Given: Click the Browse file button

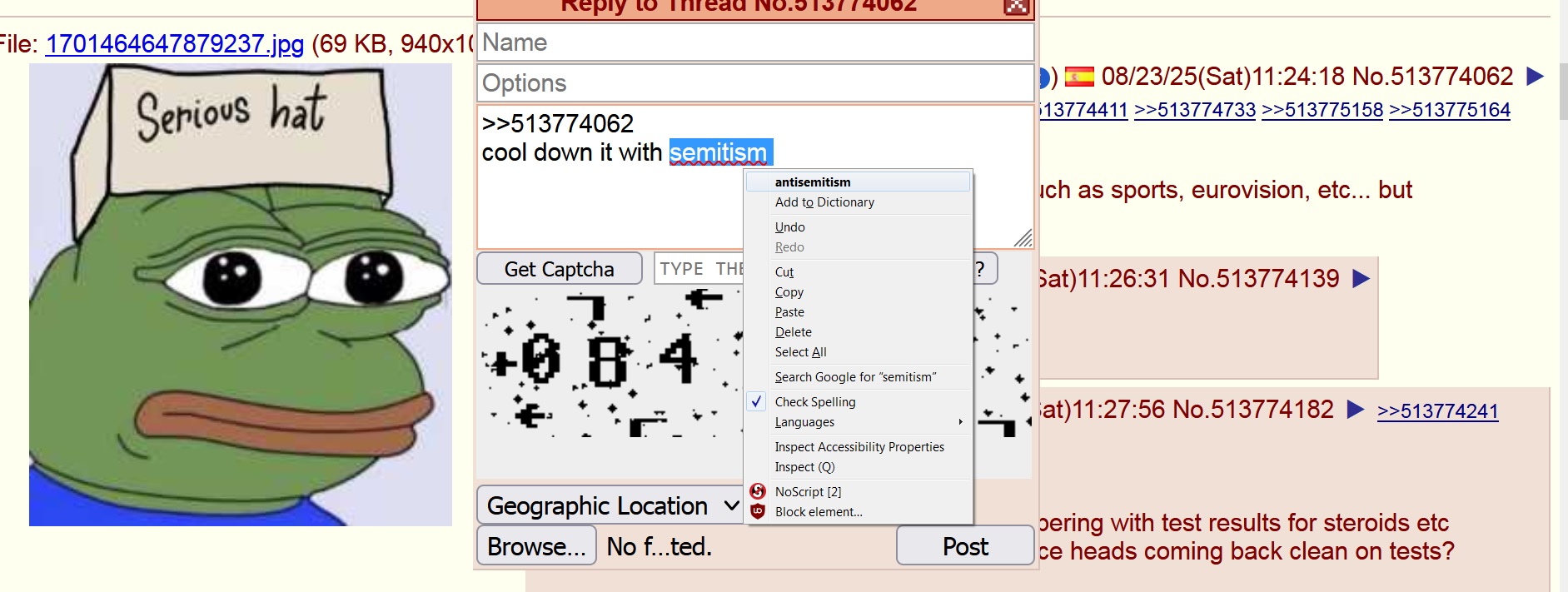Looking at the screenshot, I should click(536, 546).
